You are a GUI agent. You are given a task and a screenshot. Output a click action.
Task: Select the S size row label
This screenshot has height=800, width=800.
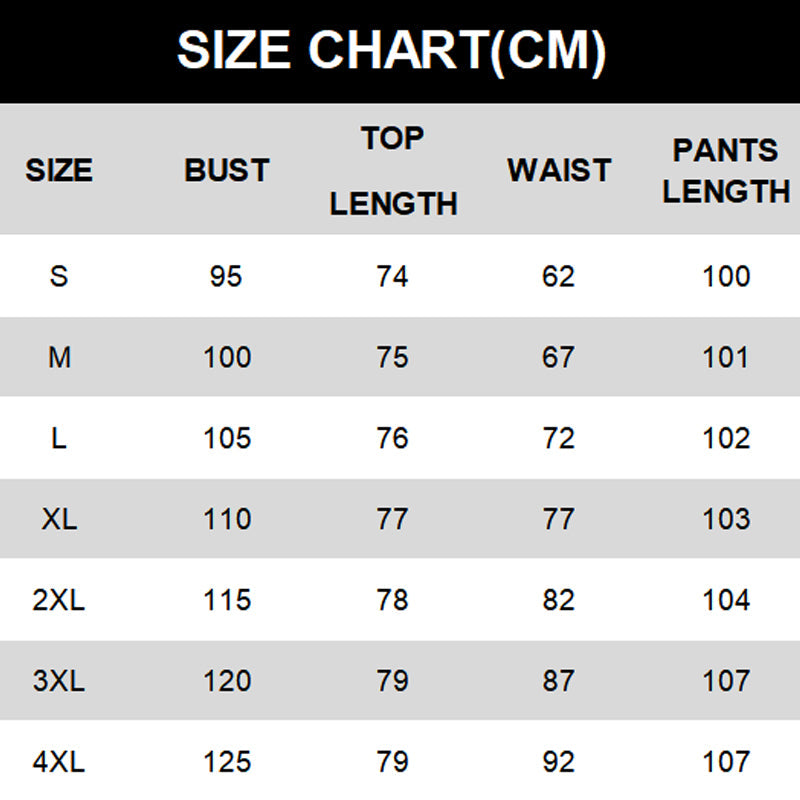[59, 276]
